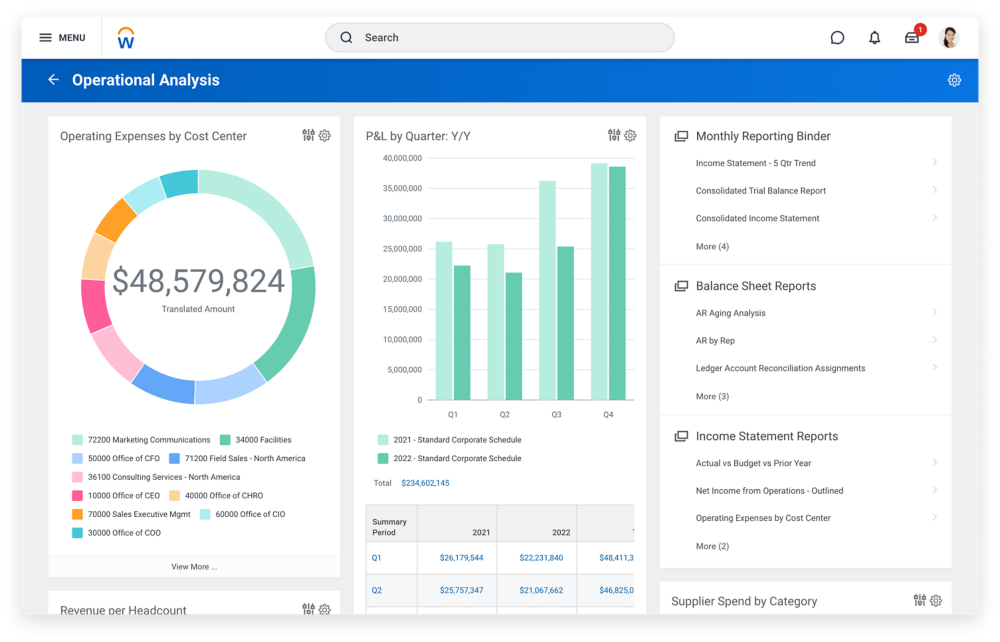
Task: Select the 2022 Standard Corporate Schedule legend swatch
Action: pos(382,458)
